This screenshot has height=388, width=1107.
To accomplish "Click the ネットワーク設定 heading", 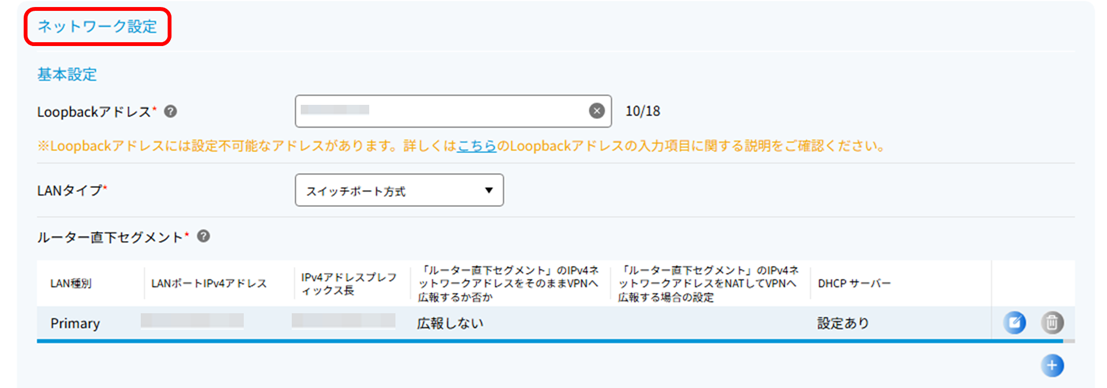I will (97, 28).
